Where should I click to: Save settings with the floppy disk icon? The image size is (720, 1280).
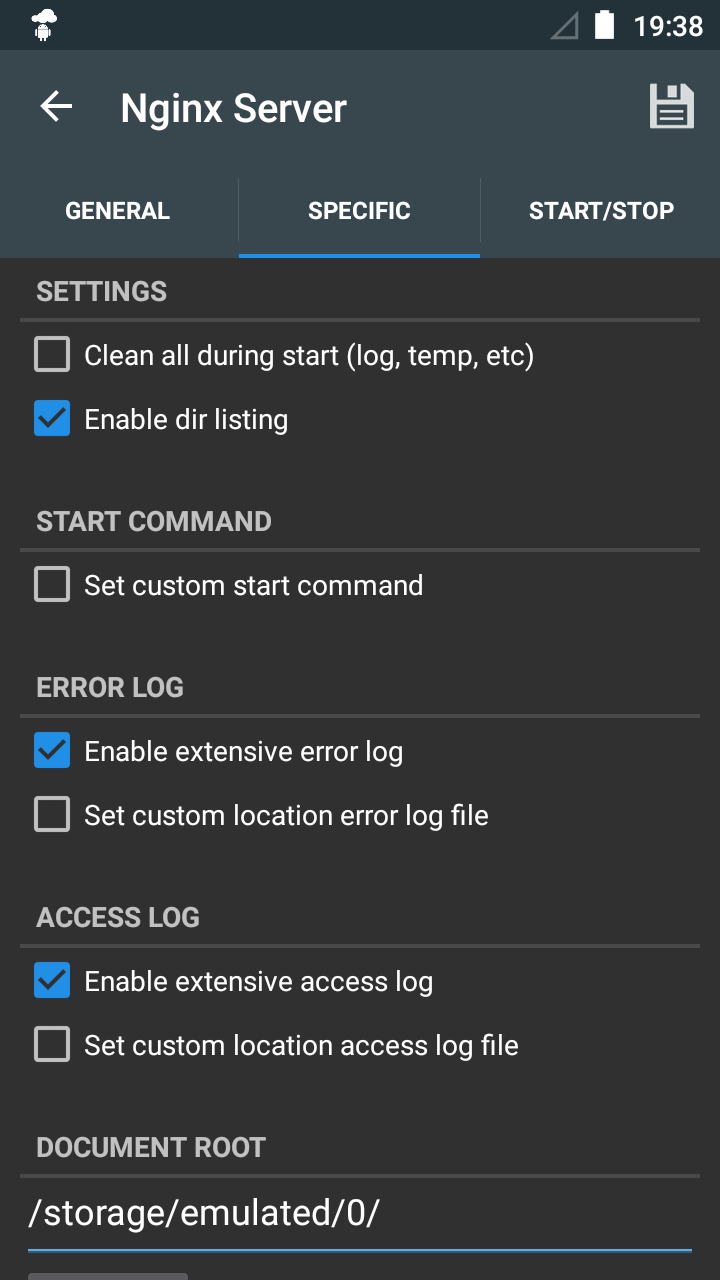pos(672,106)
